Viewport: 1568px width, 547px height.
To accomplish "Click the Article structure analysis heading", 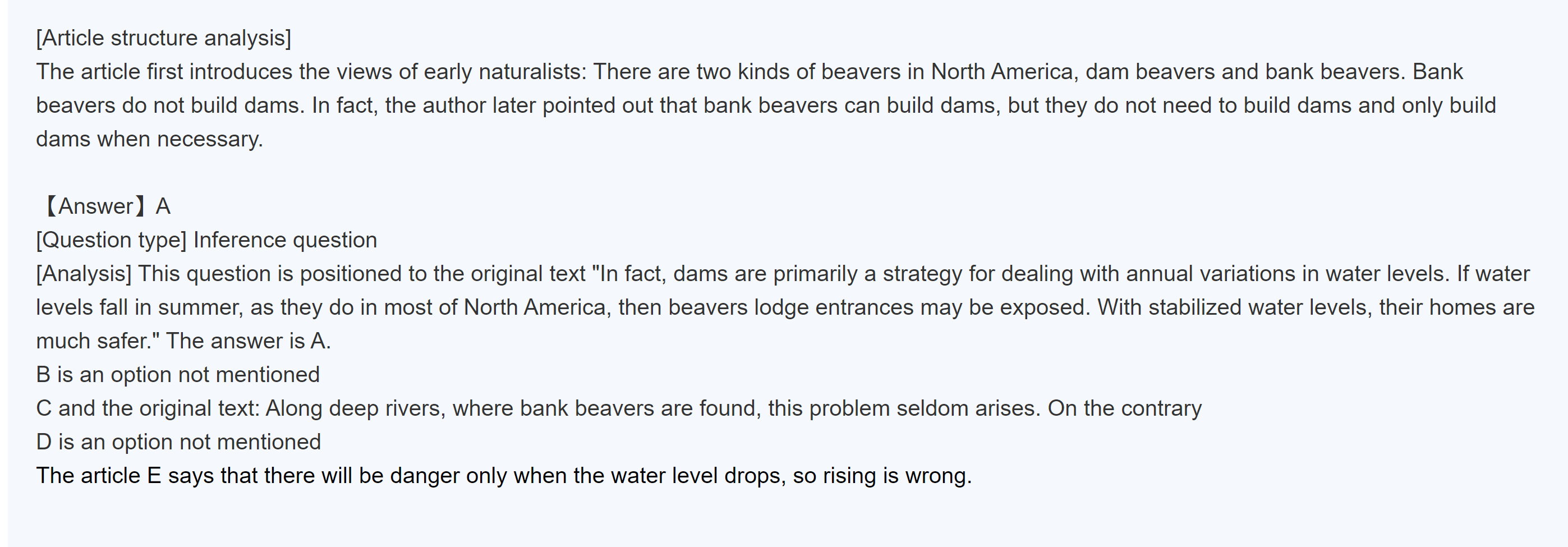I will 163,38.
